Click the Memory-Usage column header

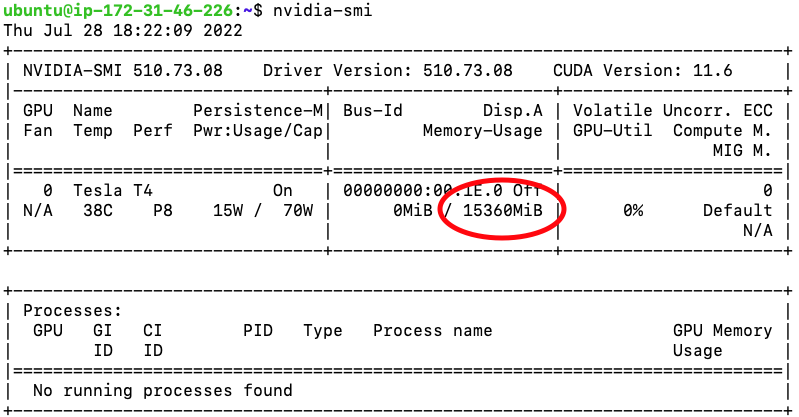coord(482,130)
